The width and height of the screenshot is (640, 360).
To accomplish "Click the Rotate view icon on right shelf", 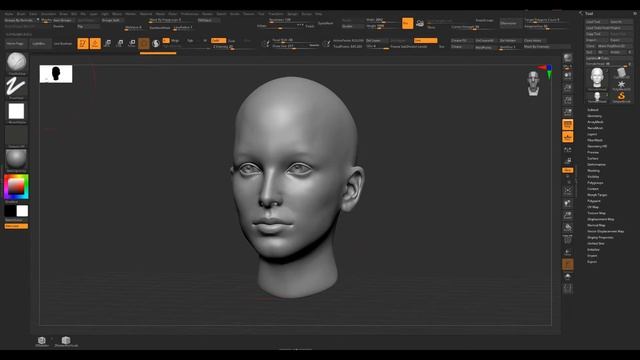I will pos(568,228).
